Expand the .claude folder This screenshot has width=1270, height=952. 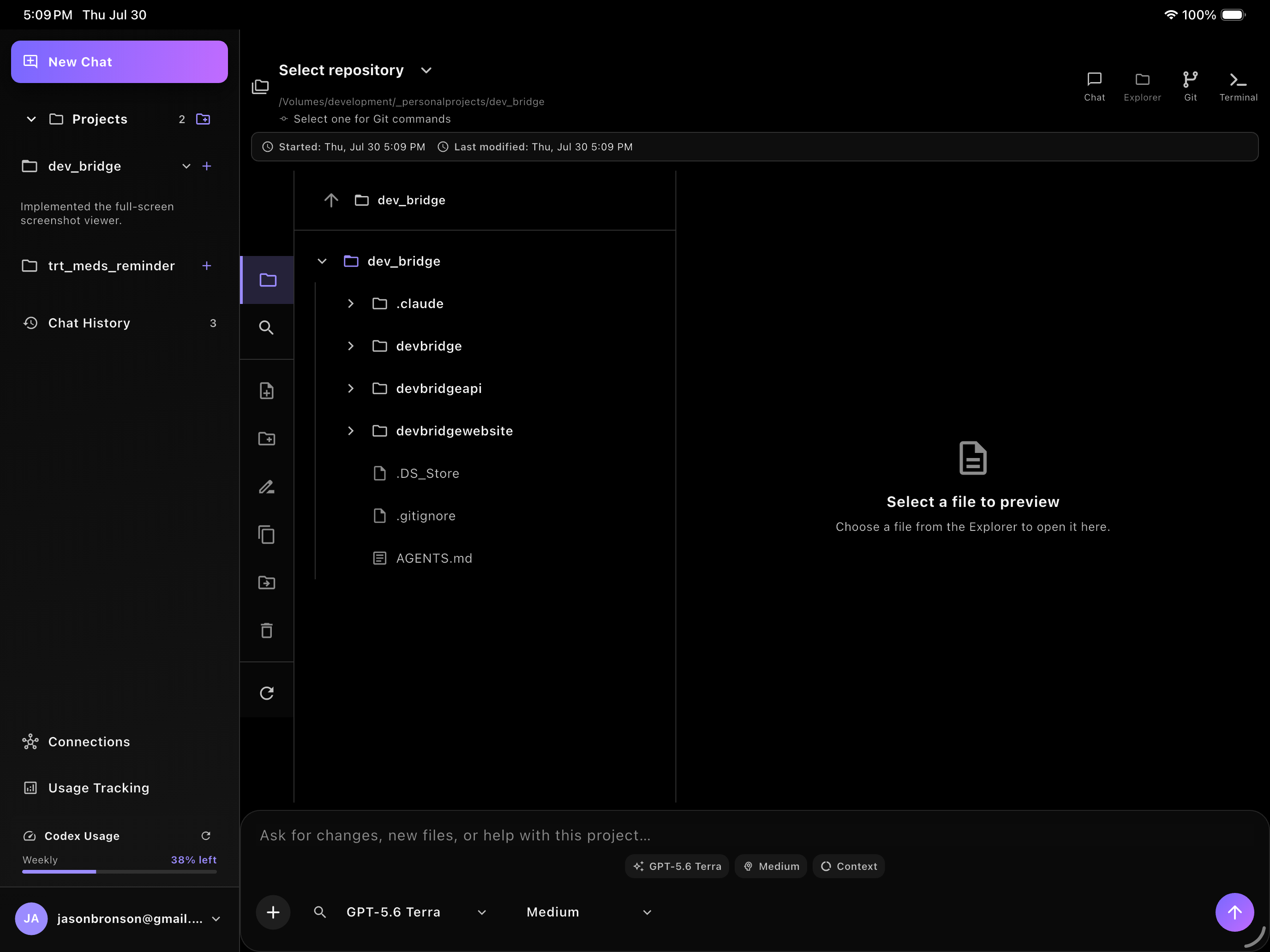pos(351,303)
